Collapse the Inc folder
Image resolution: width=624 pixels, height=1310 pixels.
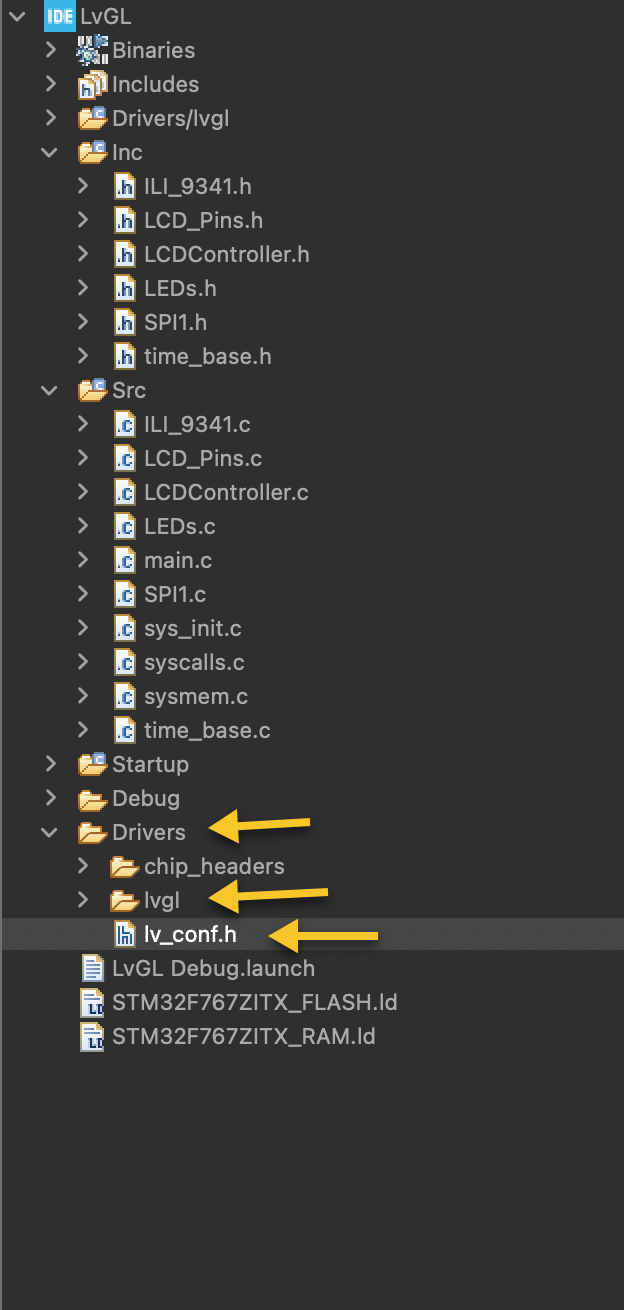[x=49, y=152]
